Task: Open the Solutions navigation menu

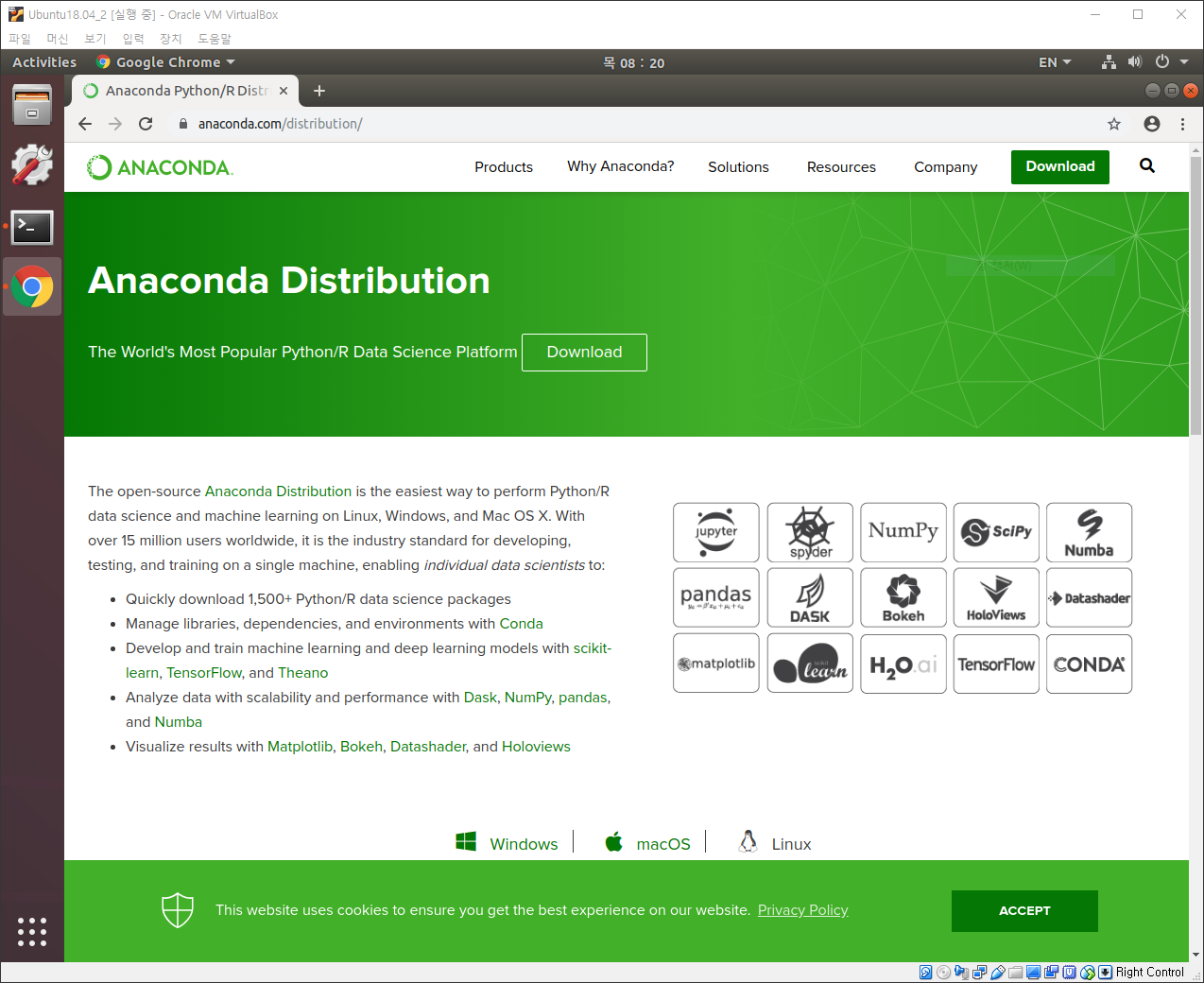Action: click(738, 167)
